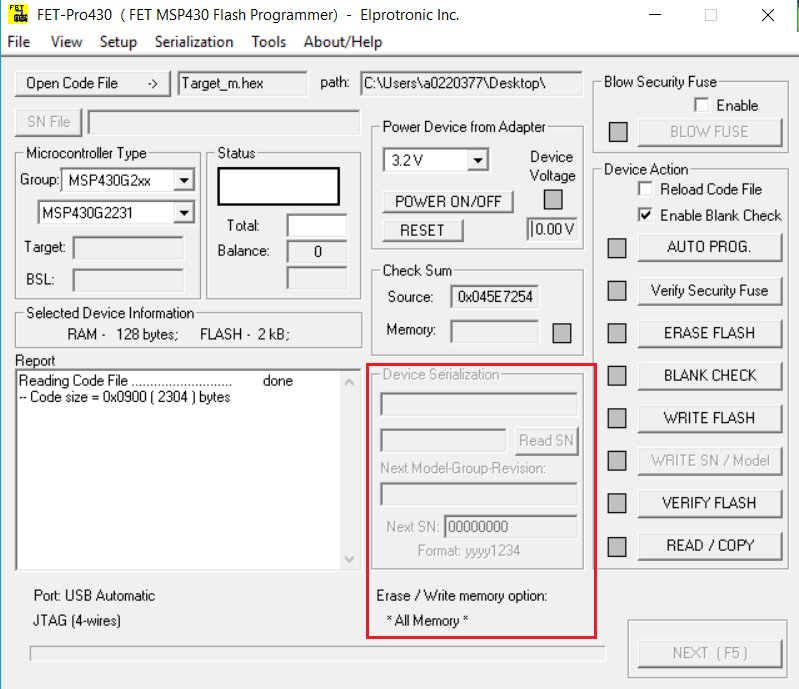Screen dimensions: 799x689
Task: Open the Serialization menu
Action: (194, 42)
